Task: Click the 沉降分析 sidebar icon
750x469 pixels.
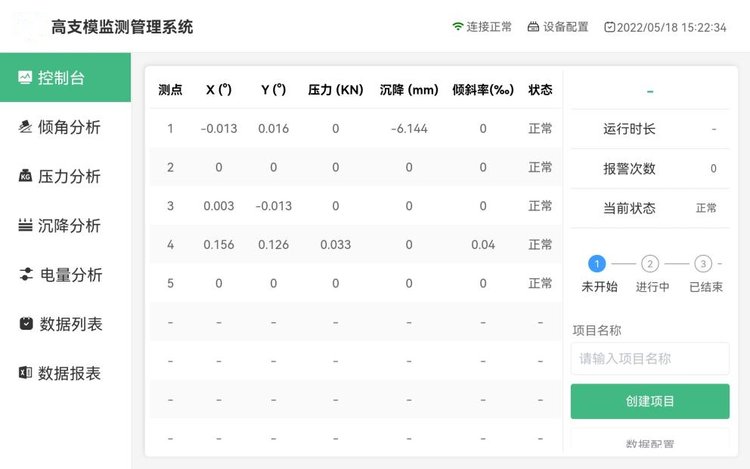Action: (x=25, y=225)
